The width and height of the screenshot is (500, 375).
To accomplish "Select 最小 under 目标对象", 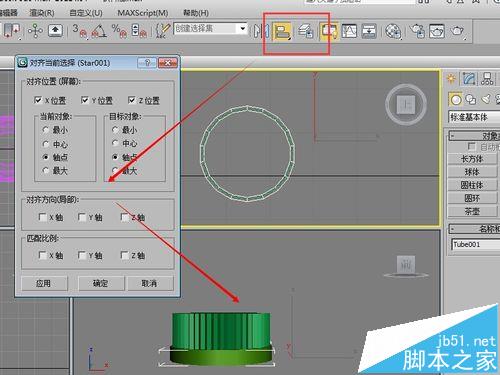I will [x=115, y=129].
